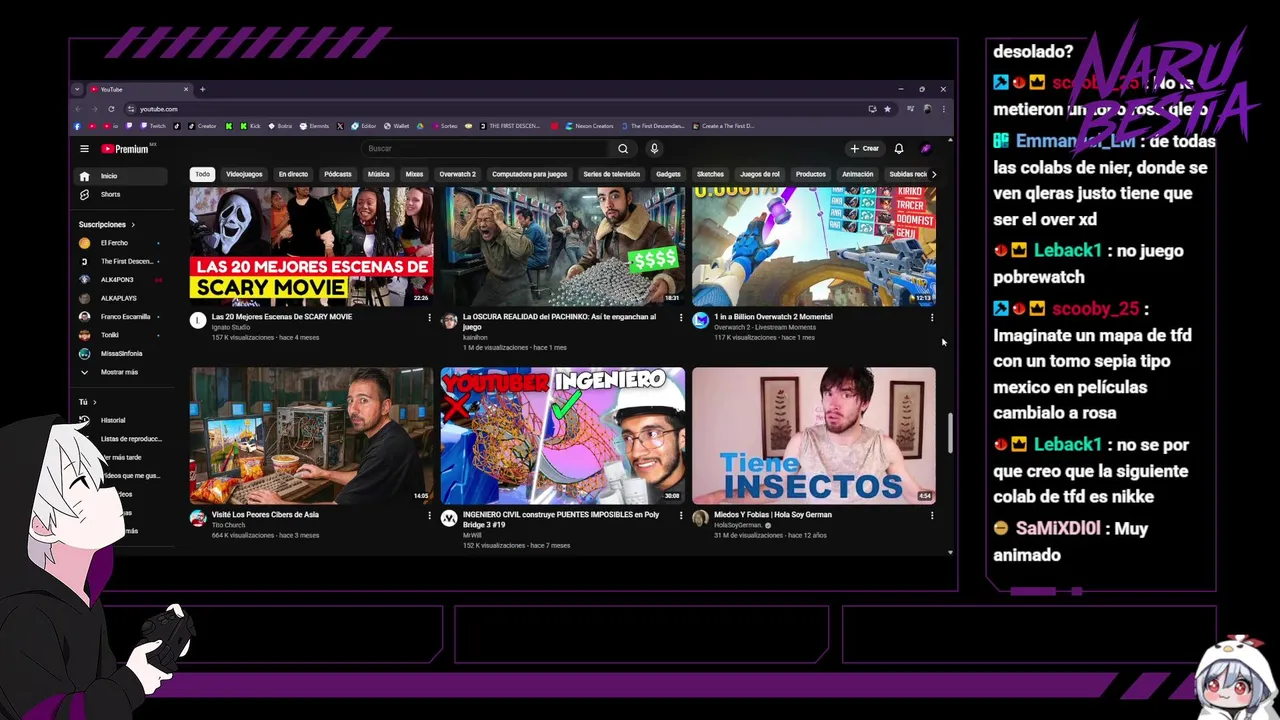
Task: Open the HolaSoyGerman channel link
Action: coord(738,525)
